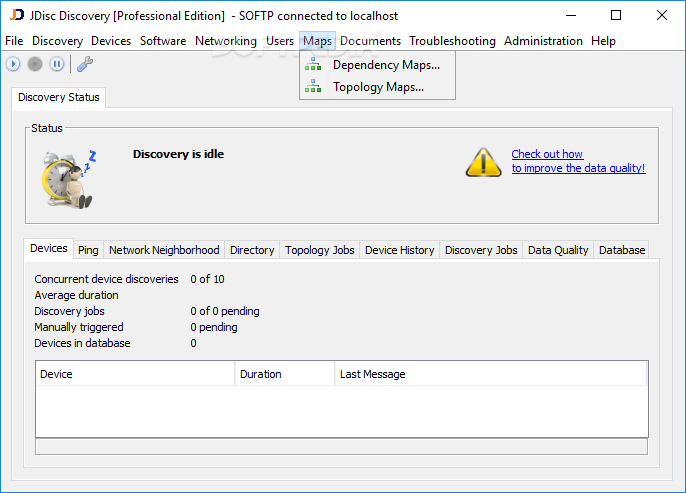
Task: Switch to the Devices status tab
Action: 49,248
